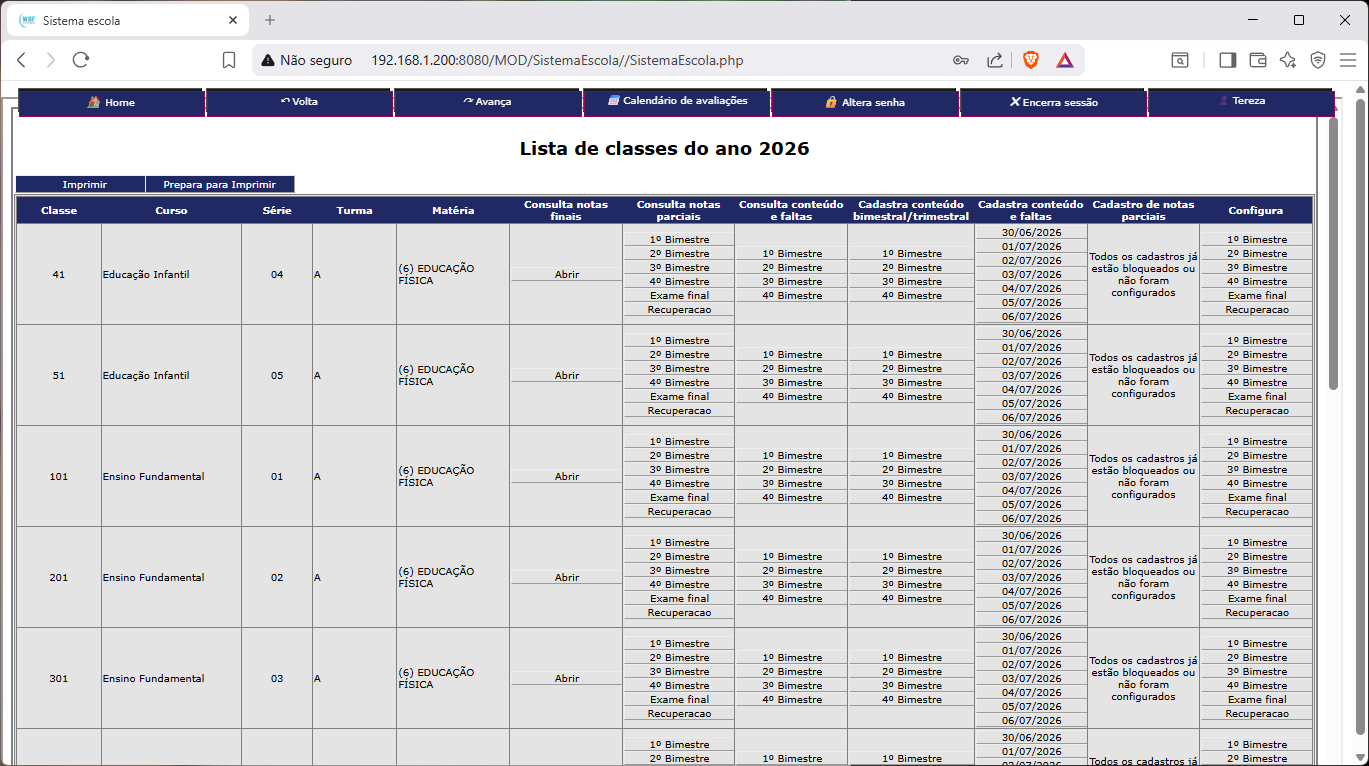The image size is (1369, 766).
Task: Click the Brave Rewards triangle icon
Action: tap(1065, 60)
